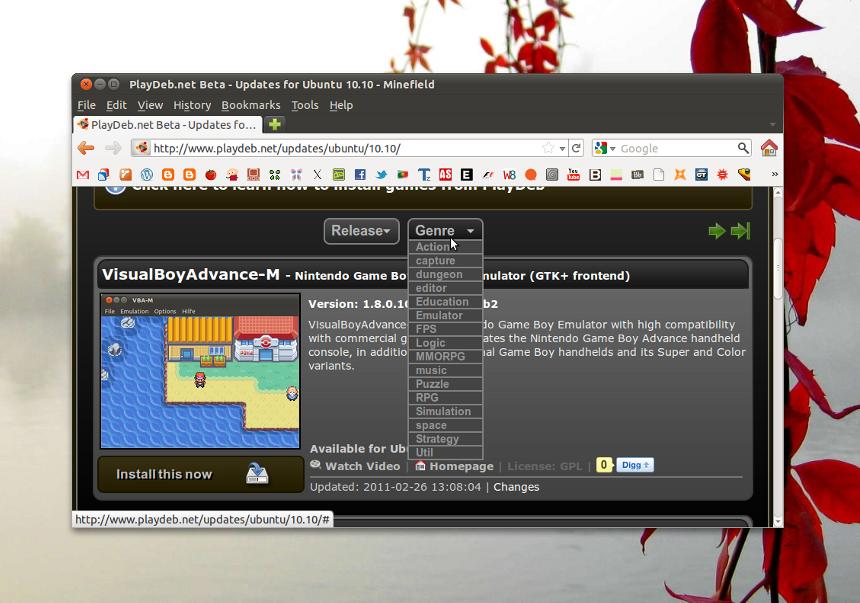Go to next page with green arrow
This screenshot has width=860, height=603.
(x=716, y=231)
